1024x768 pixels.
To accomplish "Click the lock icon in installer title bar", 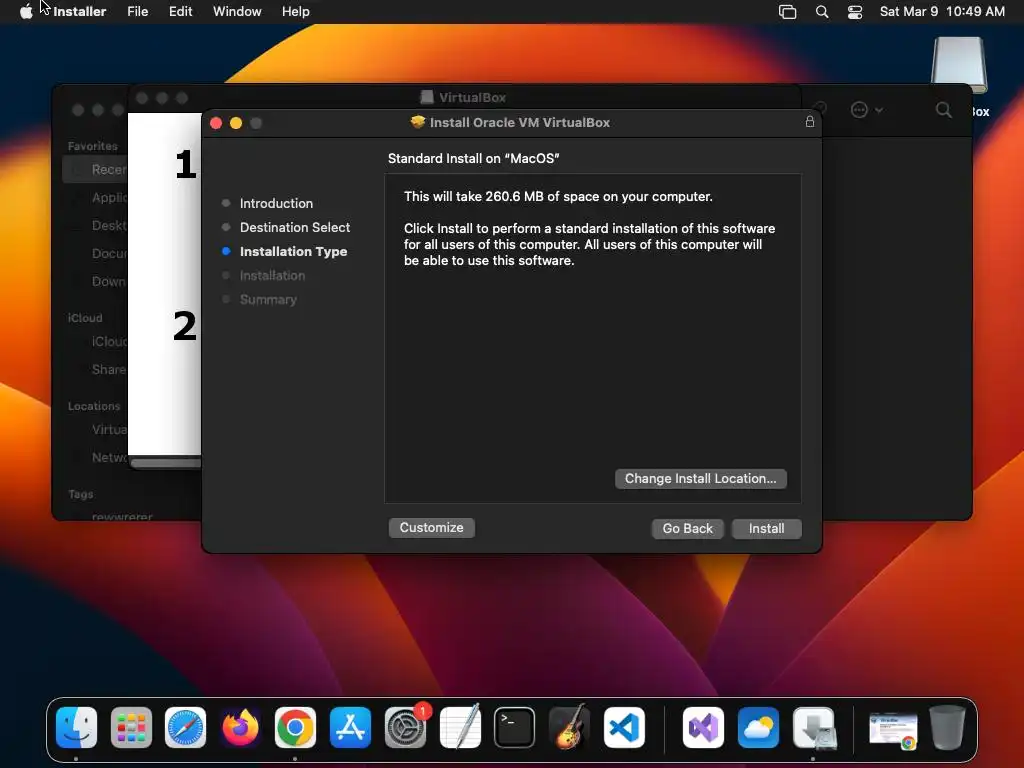I will point(809,122).
